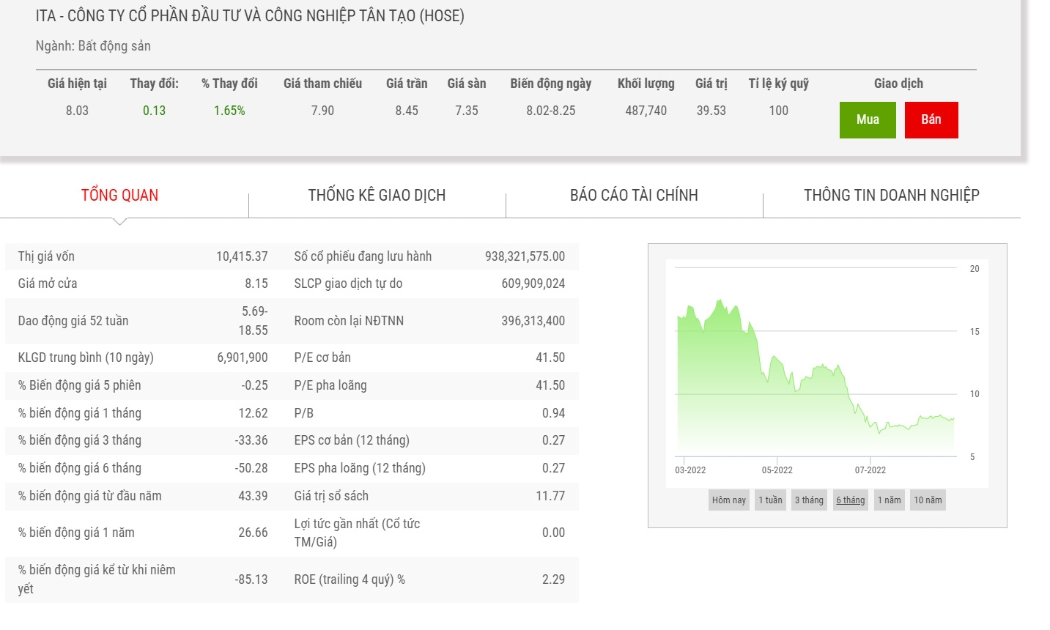1050x630 pixels.
Task: Click the P/E pha loãng label
Action: coord(330,386)
